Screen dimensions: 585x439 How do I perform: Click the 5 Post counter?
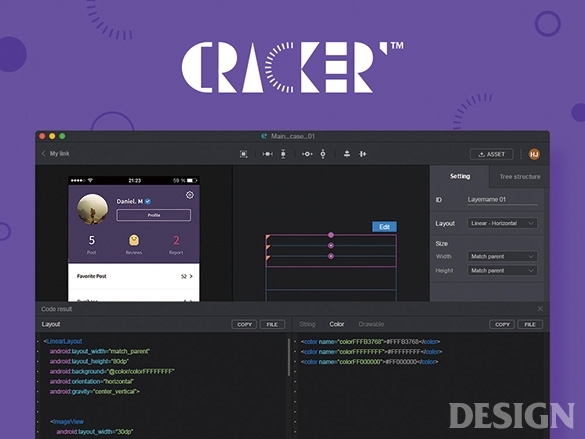[x=92, y=244]
